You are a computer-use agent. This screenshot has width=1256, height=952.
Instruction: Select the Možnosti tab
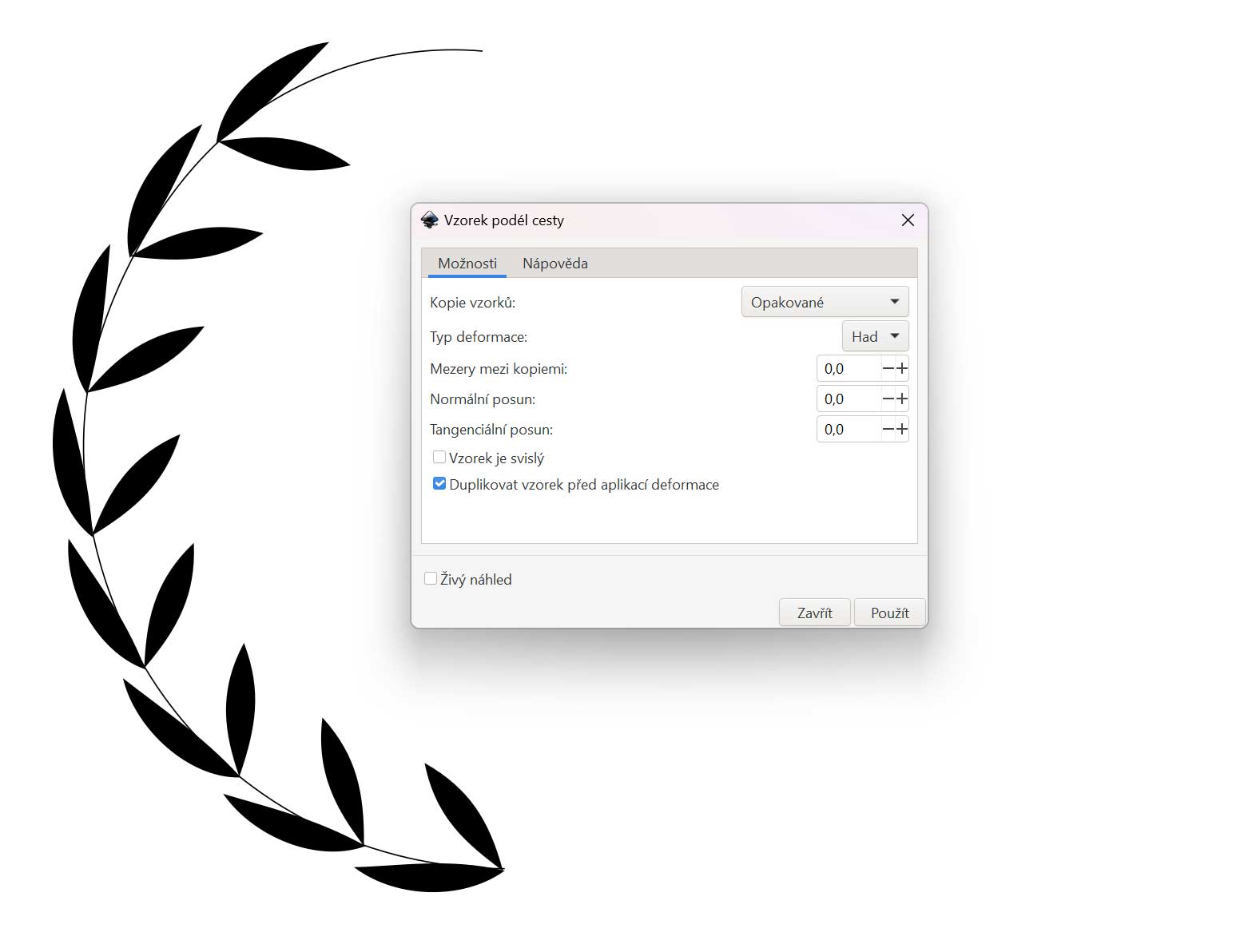point(467,264)
